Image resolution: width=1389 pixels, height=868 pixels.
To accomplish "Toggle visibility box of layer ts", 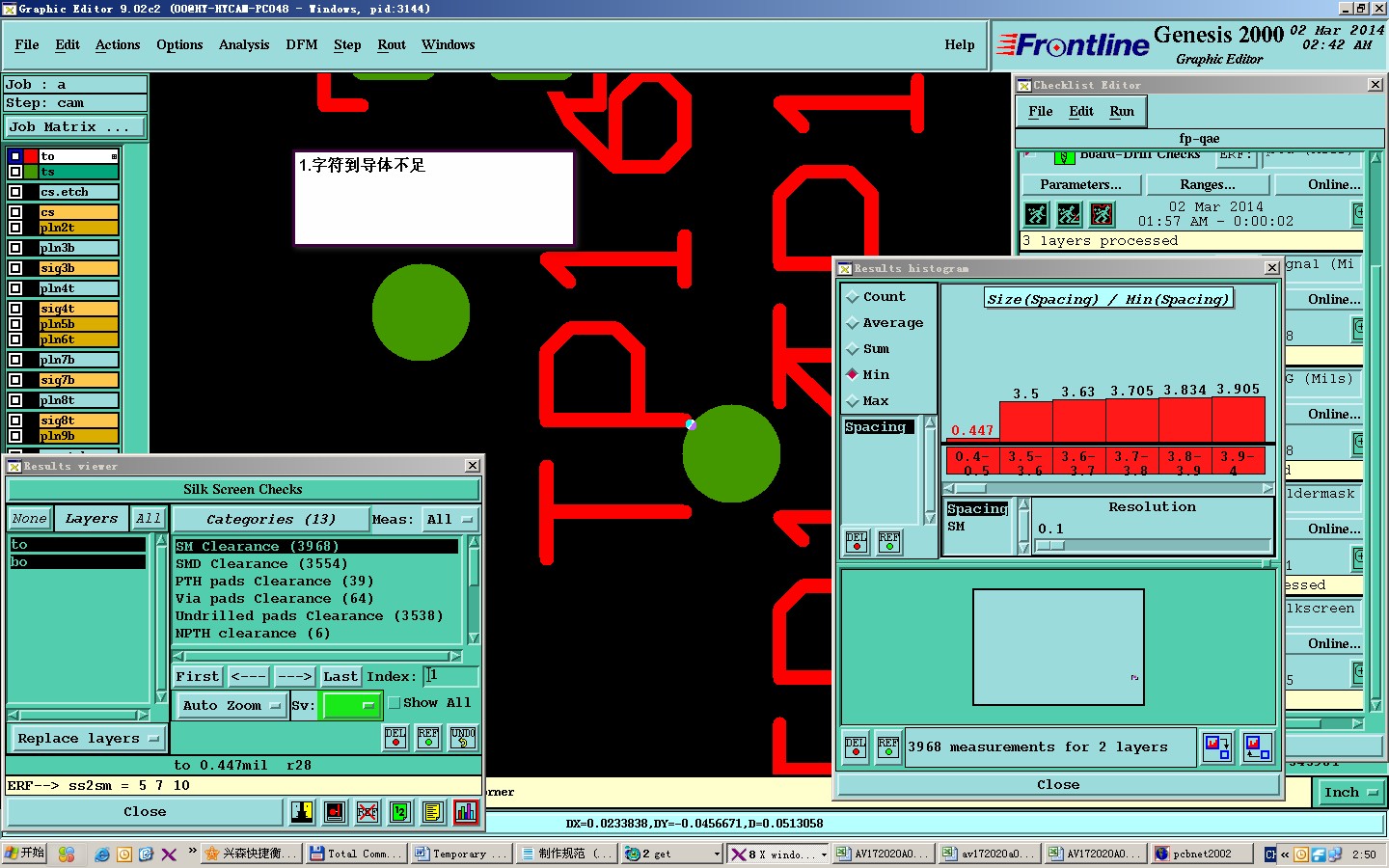I will [x=15, y=172].
